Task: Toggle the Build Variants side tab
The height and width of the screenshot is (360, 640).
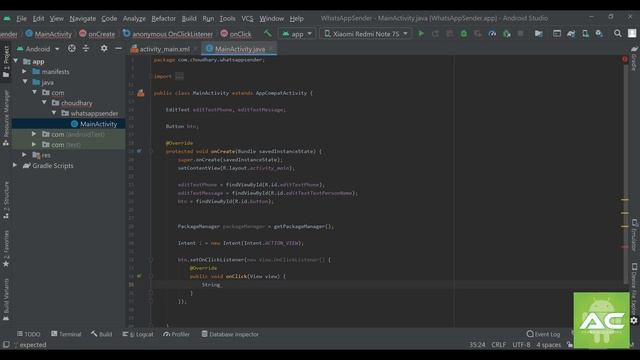Action: point(6,300)
